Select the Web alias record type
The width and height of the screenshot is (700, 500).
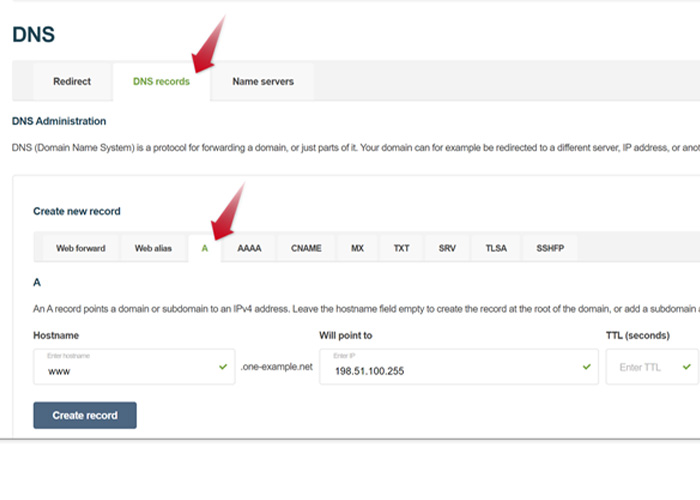[x=154, y=248]
